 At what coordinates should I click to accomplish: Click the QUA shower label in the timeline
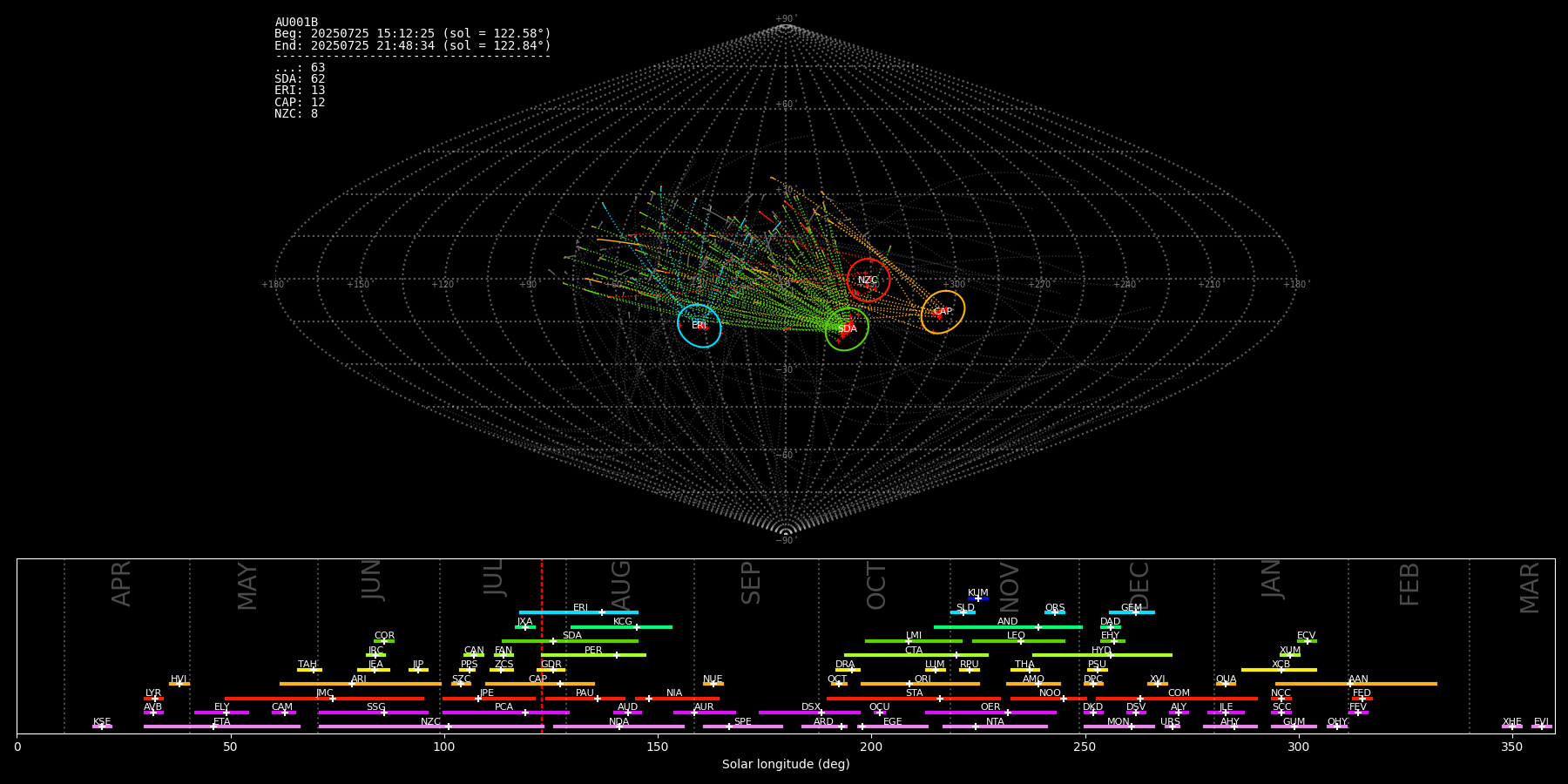(1227, 679)
